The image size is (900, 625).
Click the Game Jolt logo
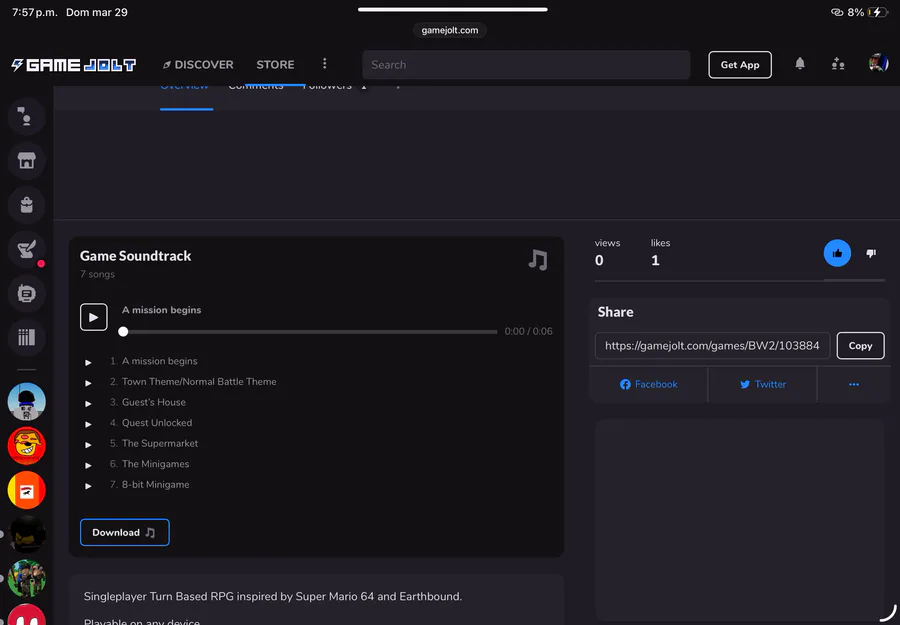coord(73,65)
